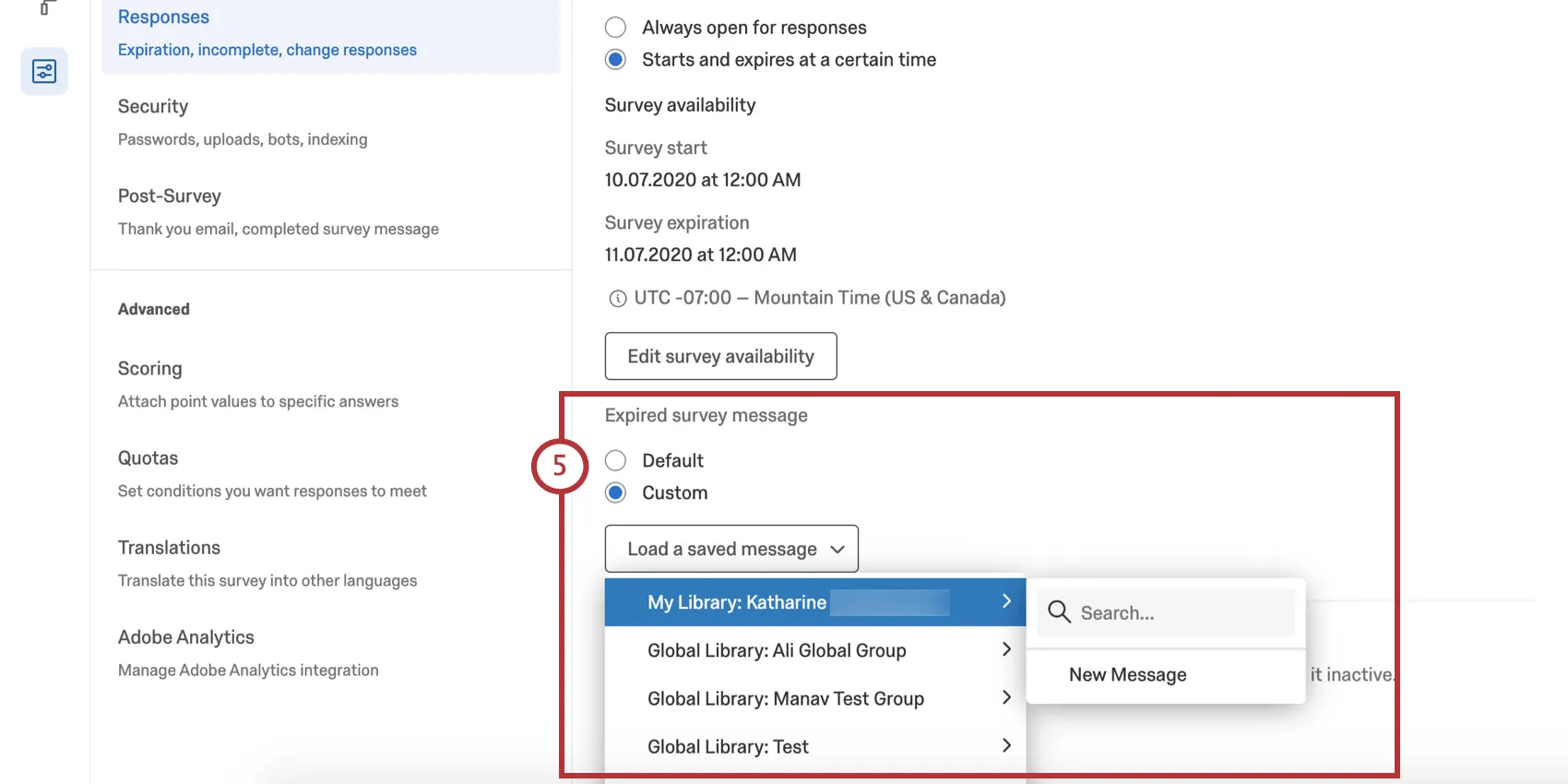Open the Load a saved message dropdown
Screen dimensions: 1568x784
click(731, 549)
